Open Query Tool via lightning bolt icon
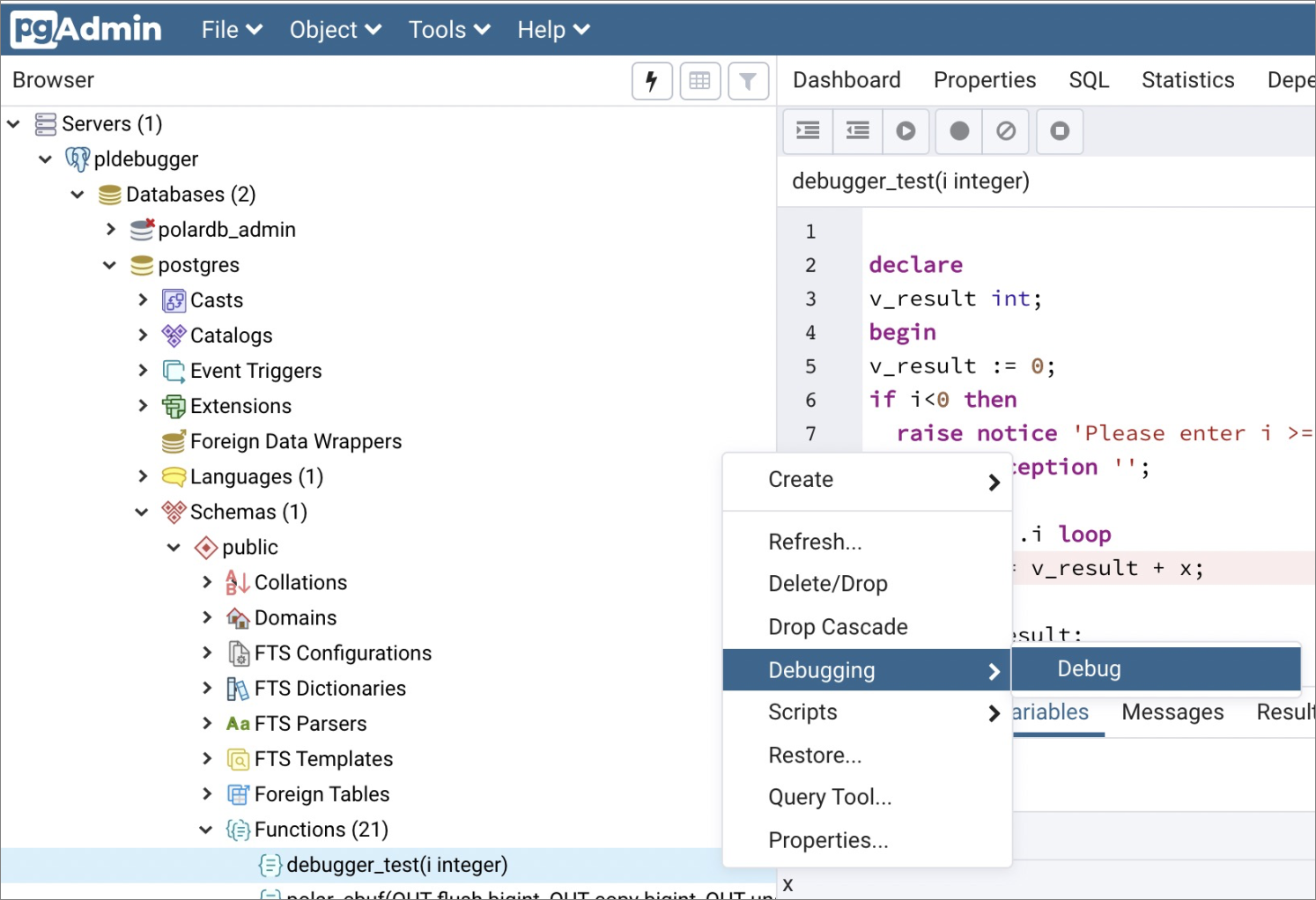The image size is (1316, 900). coord(652,80)
